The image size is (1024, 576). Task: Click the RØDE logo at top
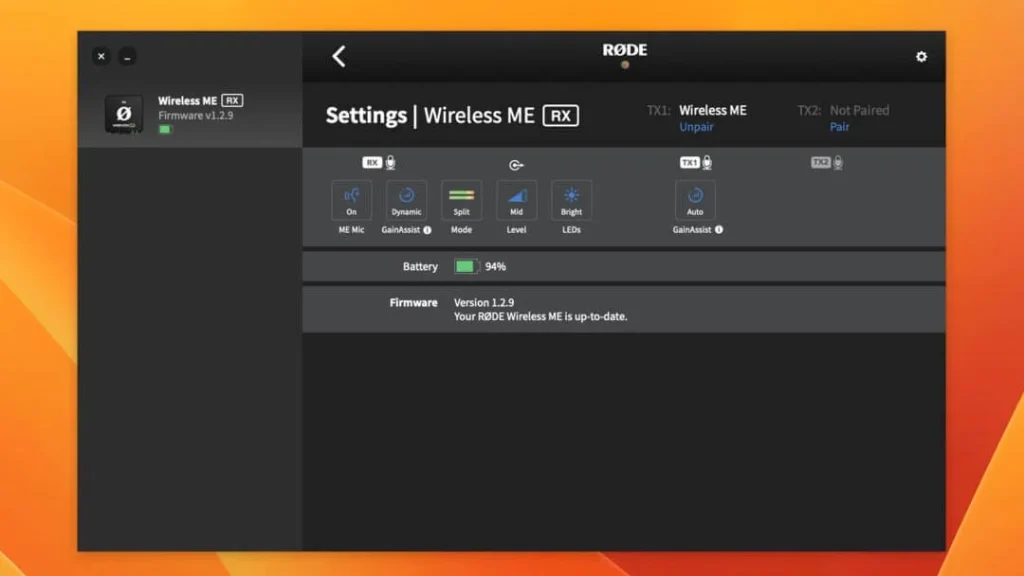[625, 50]
